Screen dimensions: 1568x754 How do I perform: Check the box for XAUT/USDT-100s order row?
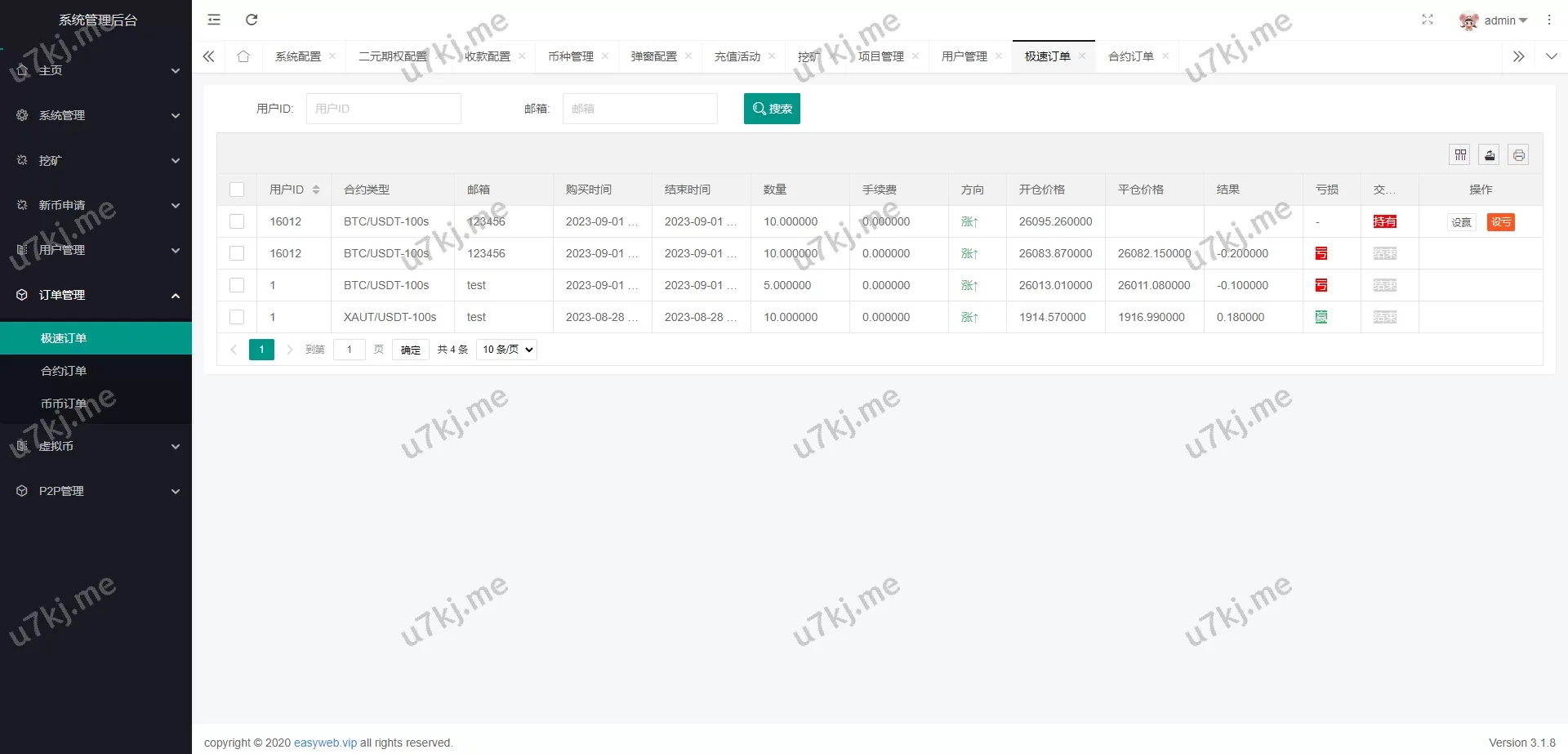(x=237, y=317)
